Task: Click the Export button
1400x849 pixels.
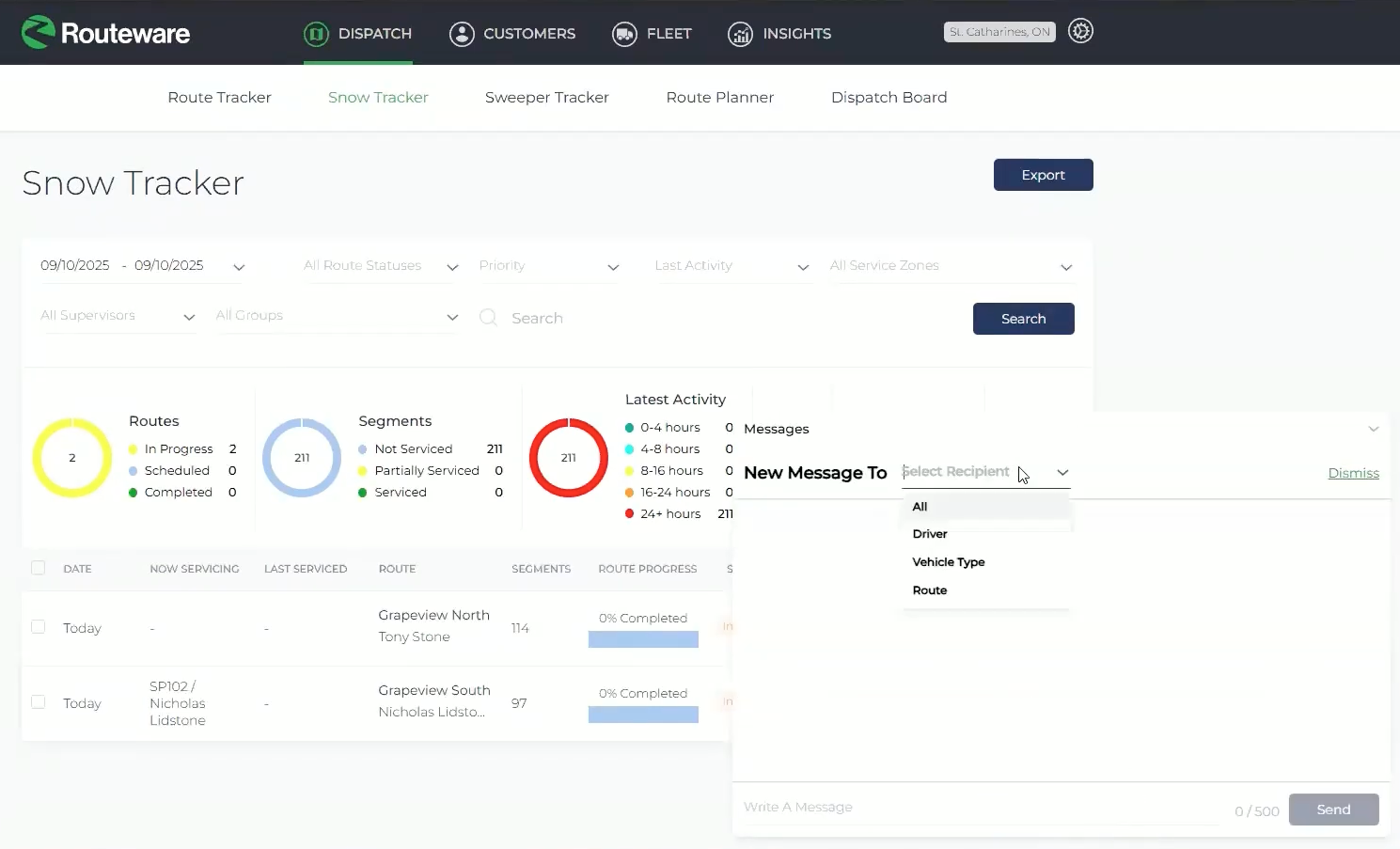Action: pos(1043,175)
